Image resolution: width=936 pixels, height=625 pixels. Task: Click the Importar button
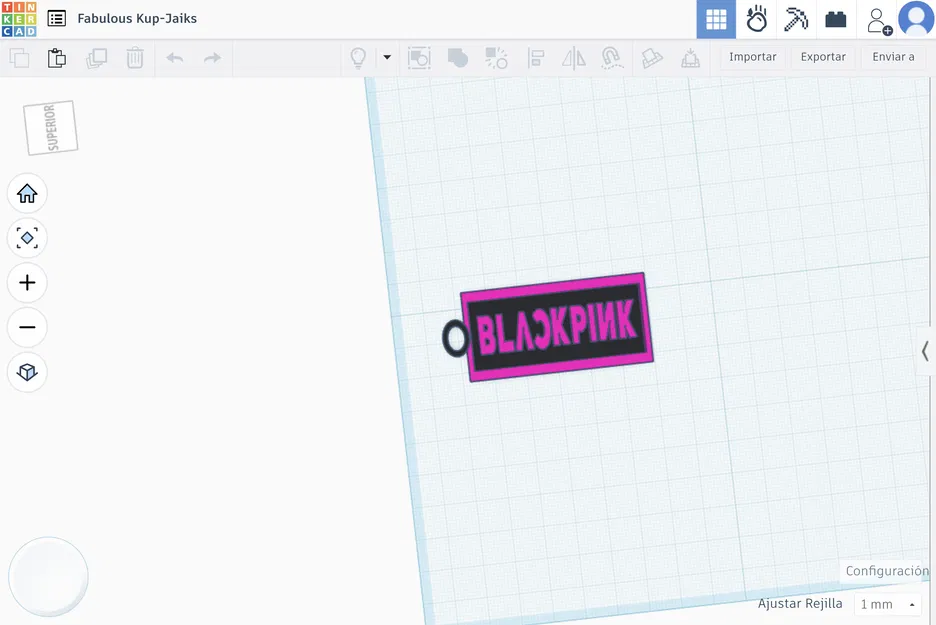click(x=752, y=56)
